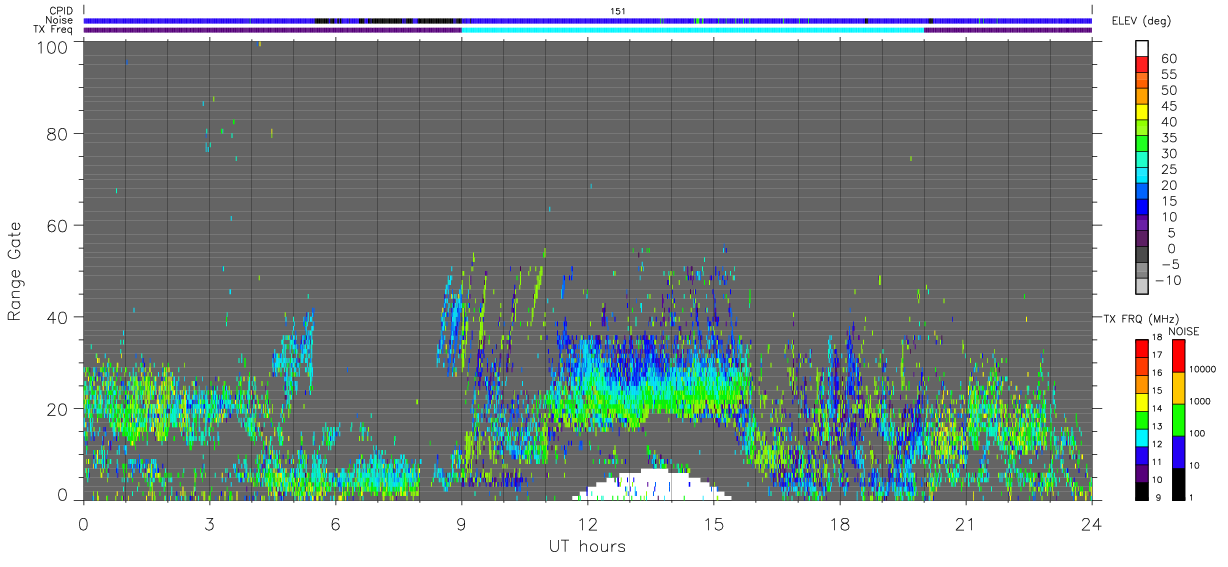Viewport: 1228px width, 567px height.
Task: Click tick label 80 on the Range Gate axis
Action: [59, 133]
